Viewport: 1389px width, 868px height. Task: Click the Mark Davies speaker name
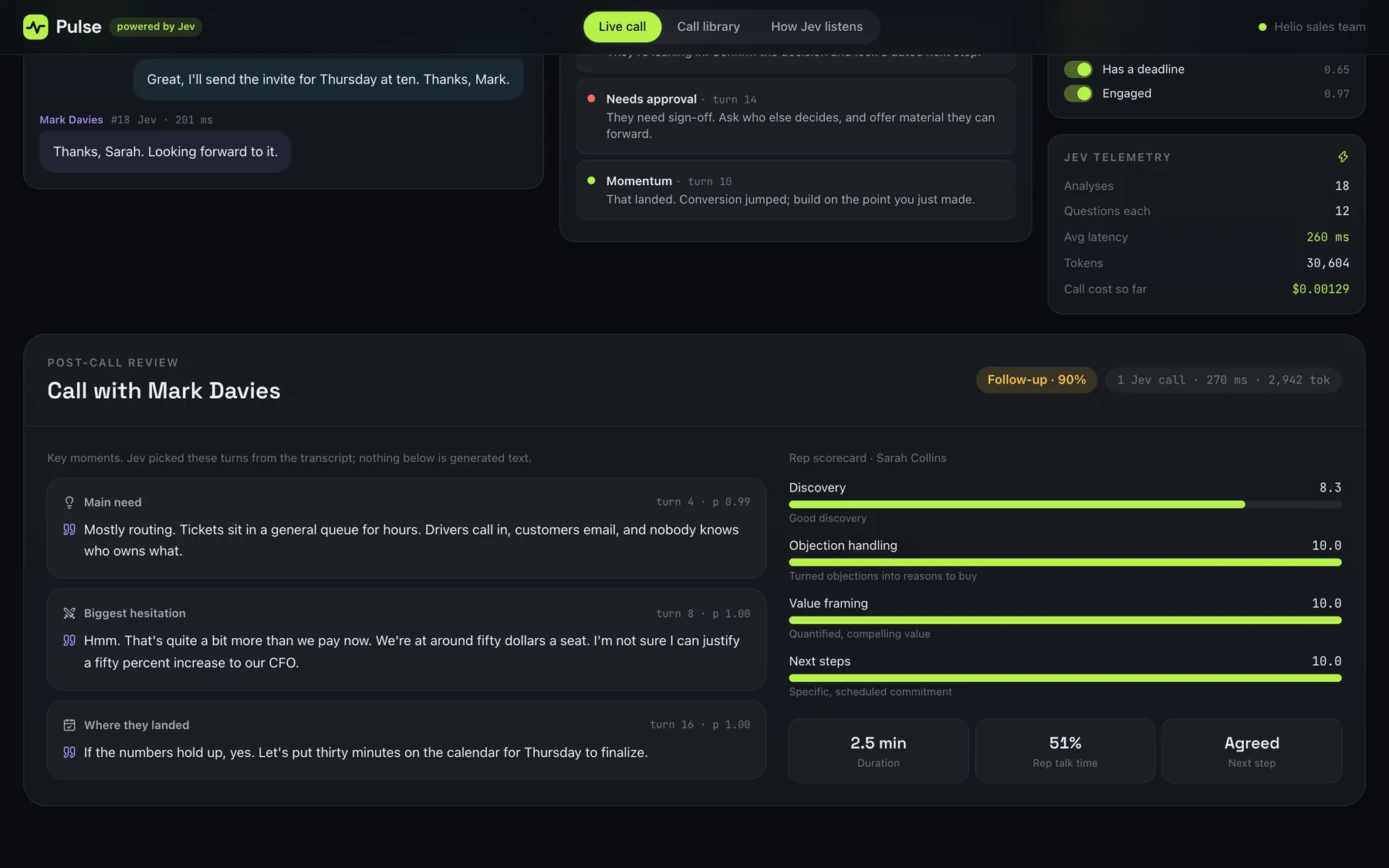click(71, 120)
